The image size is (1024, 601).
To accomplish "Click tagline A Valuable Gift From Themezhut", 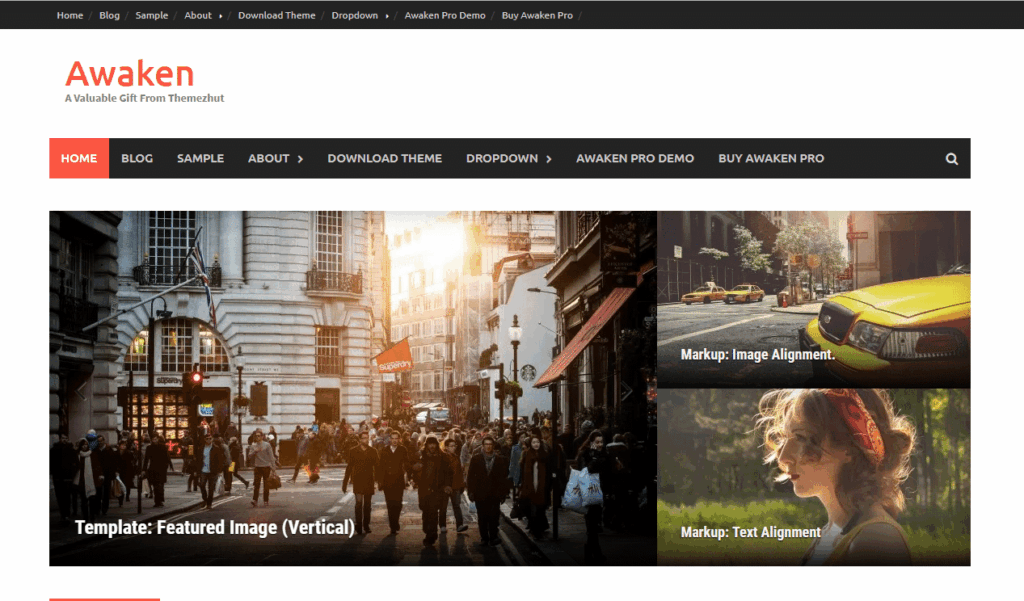I will coord(144,98).
